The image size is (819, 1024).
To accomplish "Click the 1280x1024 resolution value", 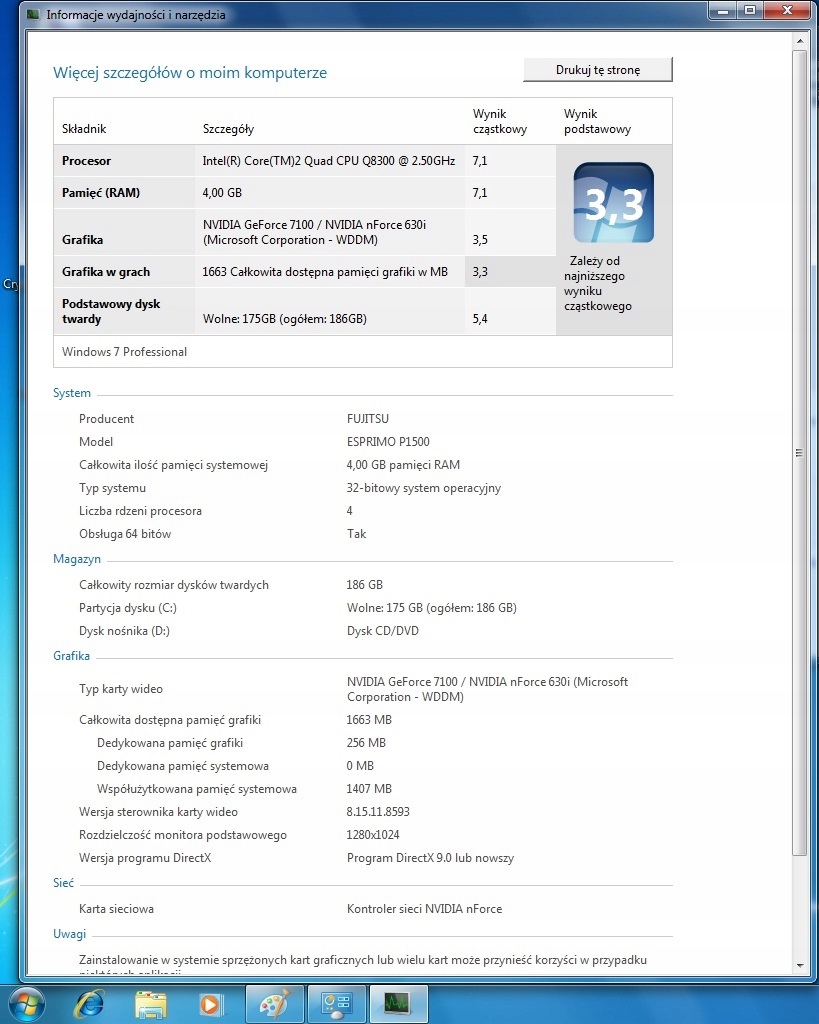I will click(373, 835).
